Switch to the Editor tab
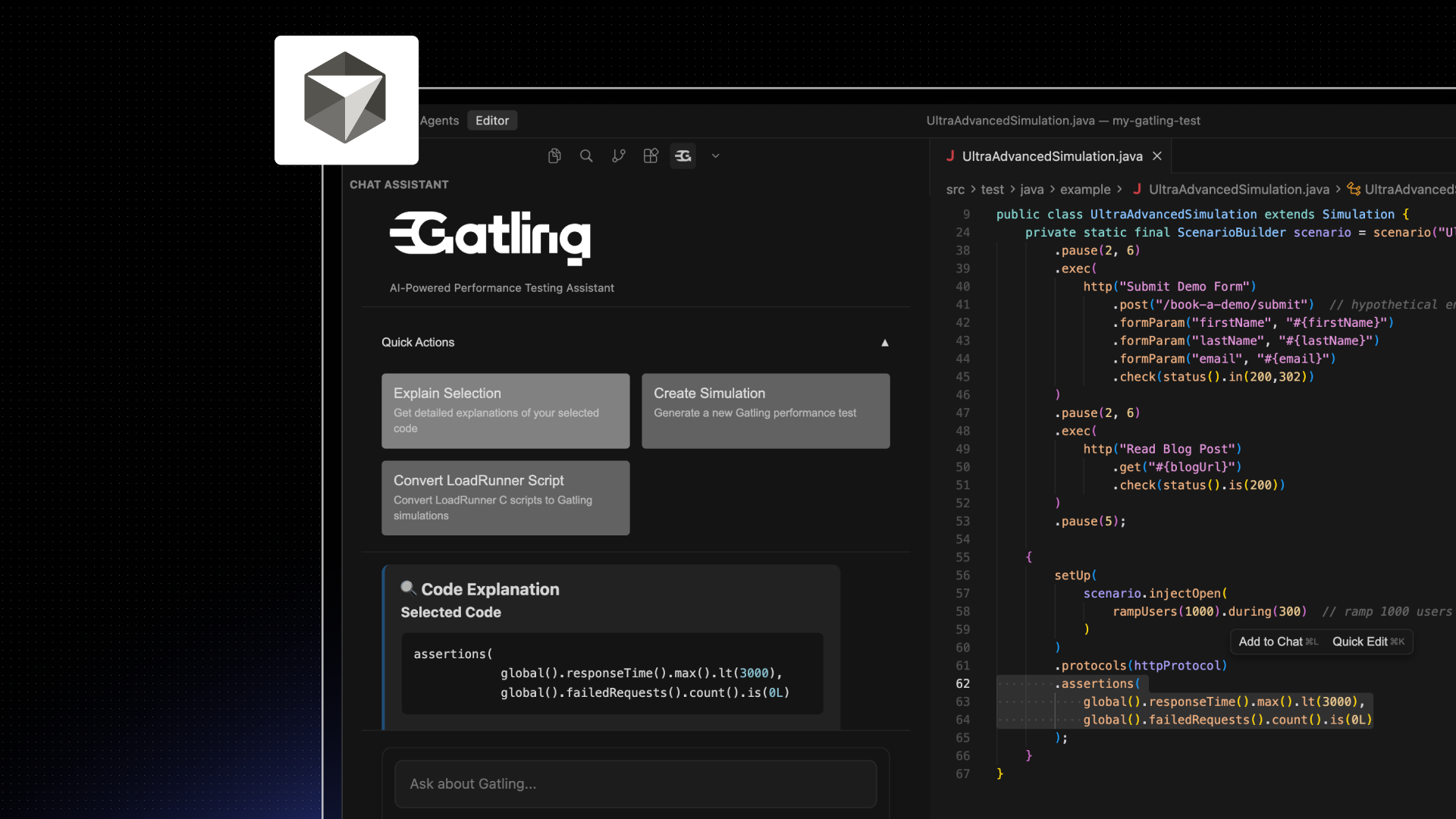The image size is (1456, 819). pyautogui.click(x=492, y=121)
